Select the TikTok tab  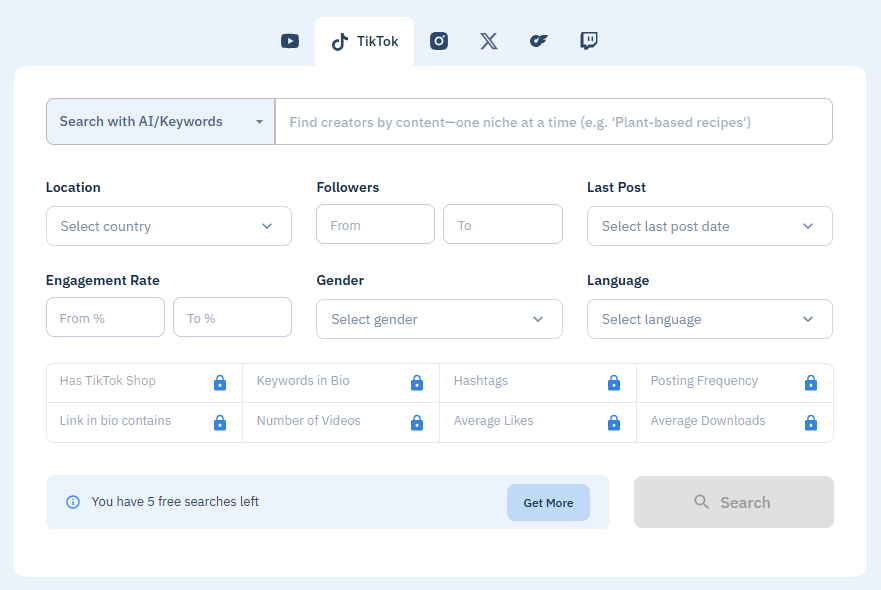(365, 41)
